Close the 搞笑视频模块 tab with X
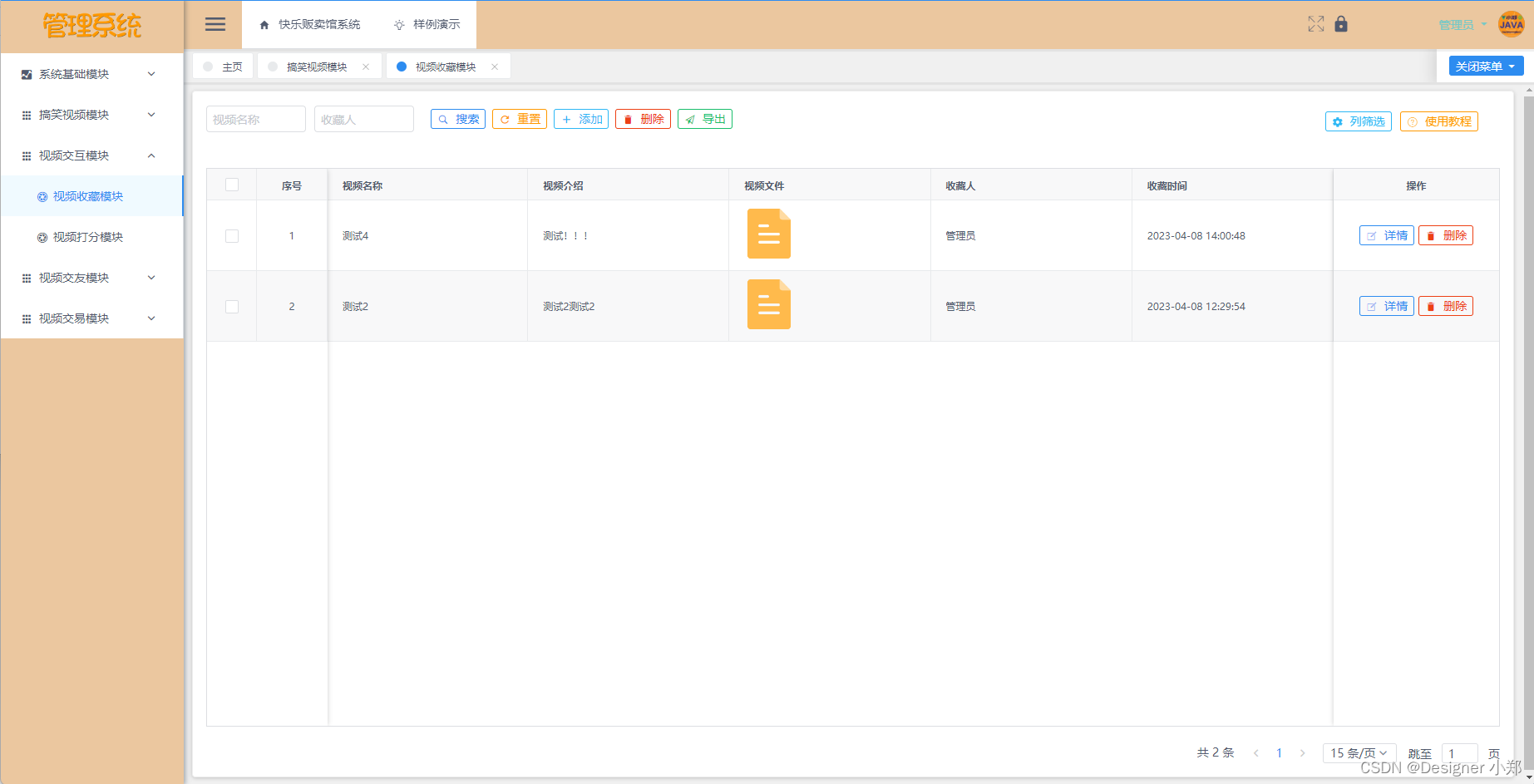The image size is (1534, 784). 366,67
